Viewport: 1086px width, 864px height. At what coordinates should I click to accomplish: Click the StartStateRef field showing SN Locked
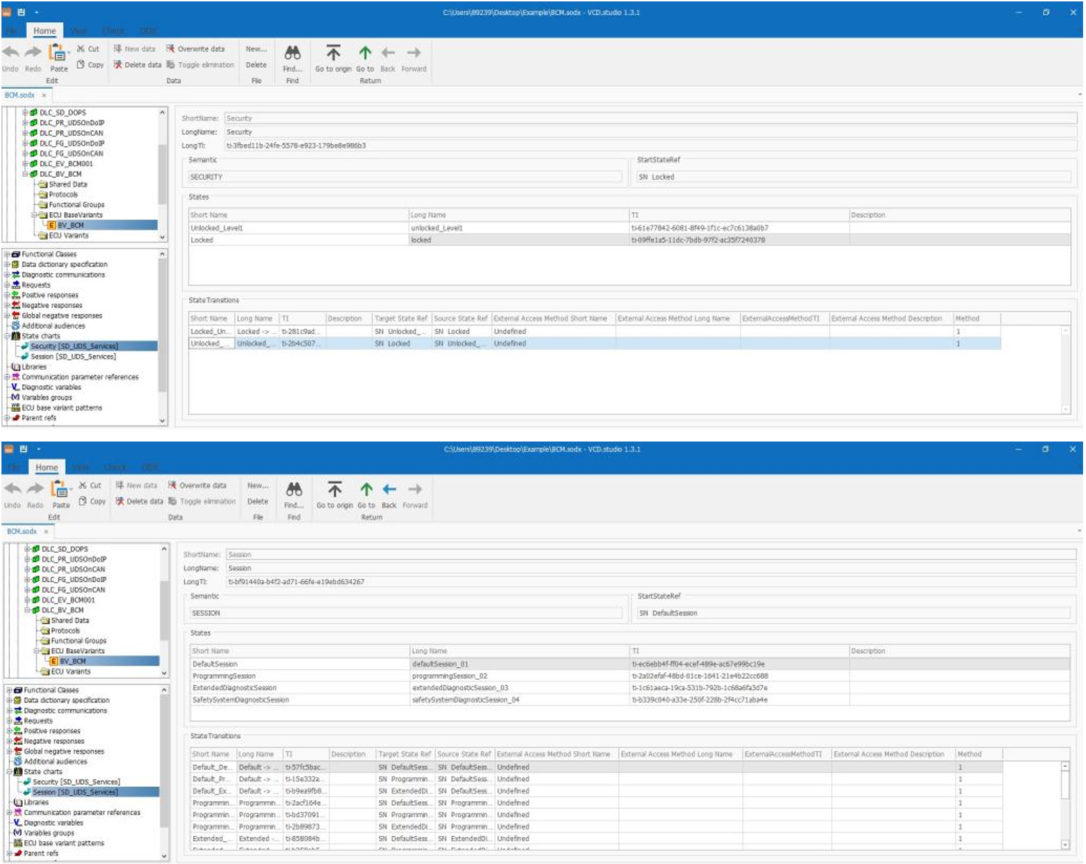pyautogui.click(x=853, y=177)
